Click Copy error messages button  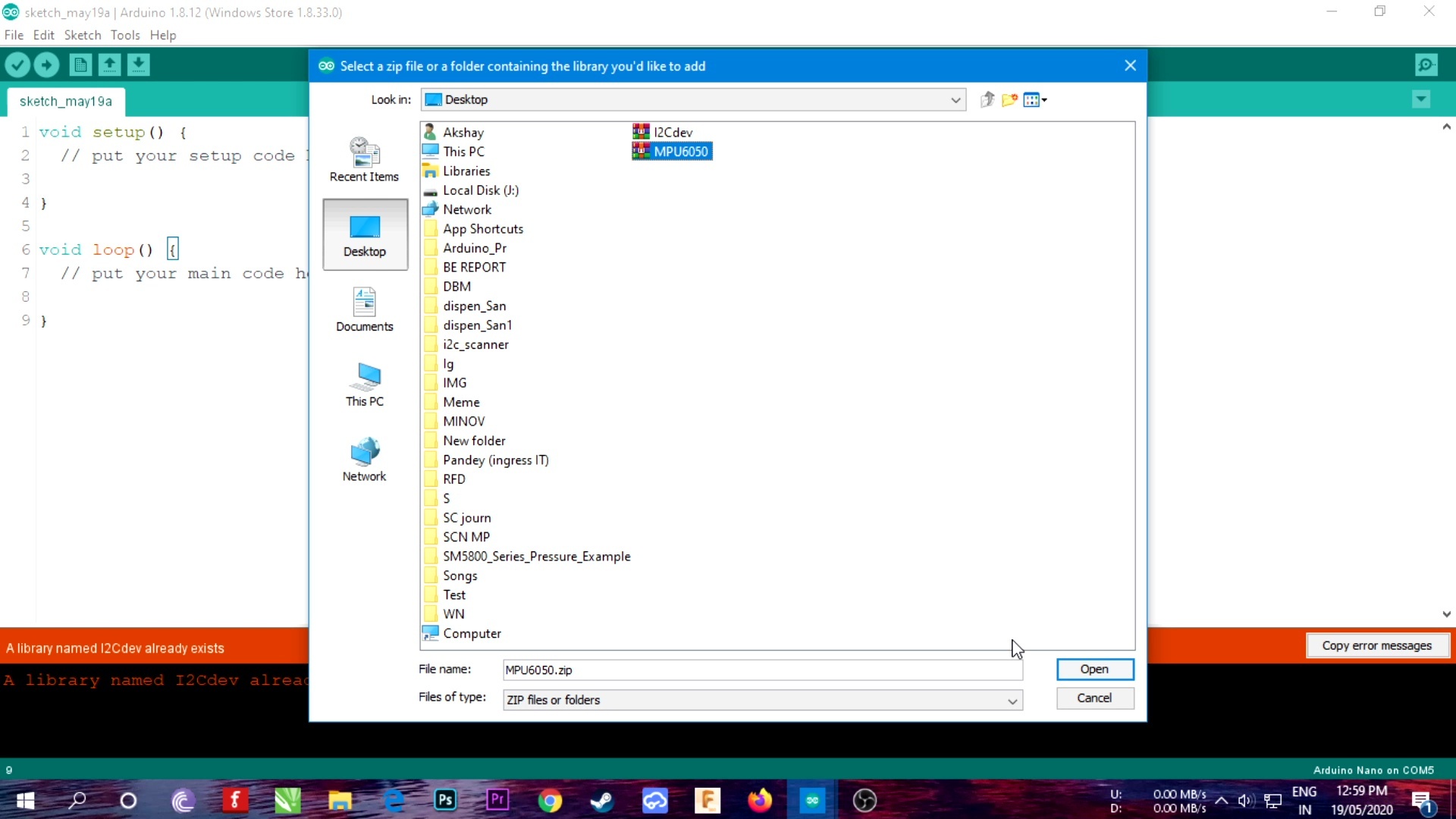pos(1376,646)
